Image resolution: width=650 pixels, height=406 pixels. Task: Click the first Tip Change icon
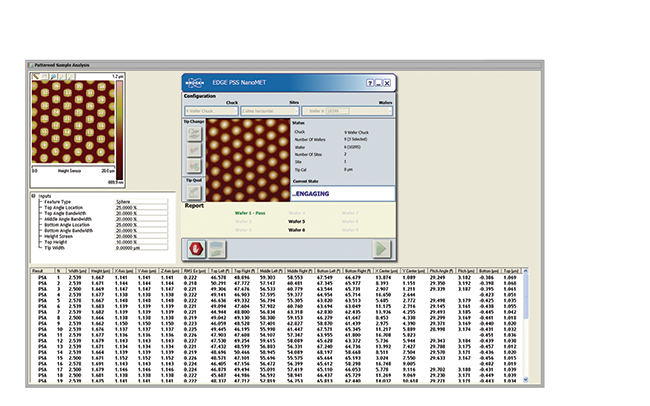(x=192, y=133)
